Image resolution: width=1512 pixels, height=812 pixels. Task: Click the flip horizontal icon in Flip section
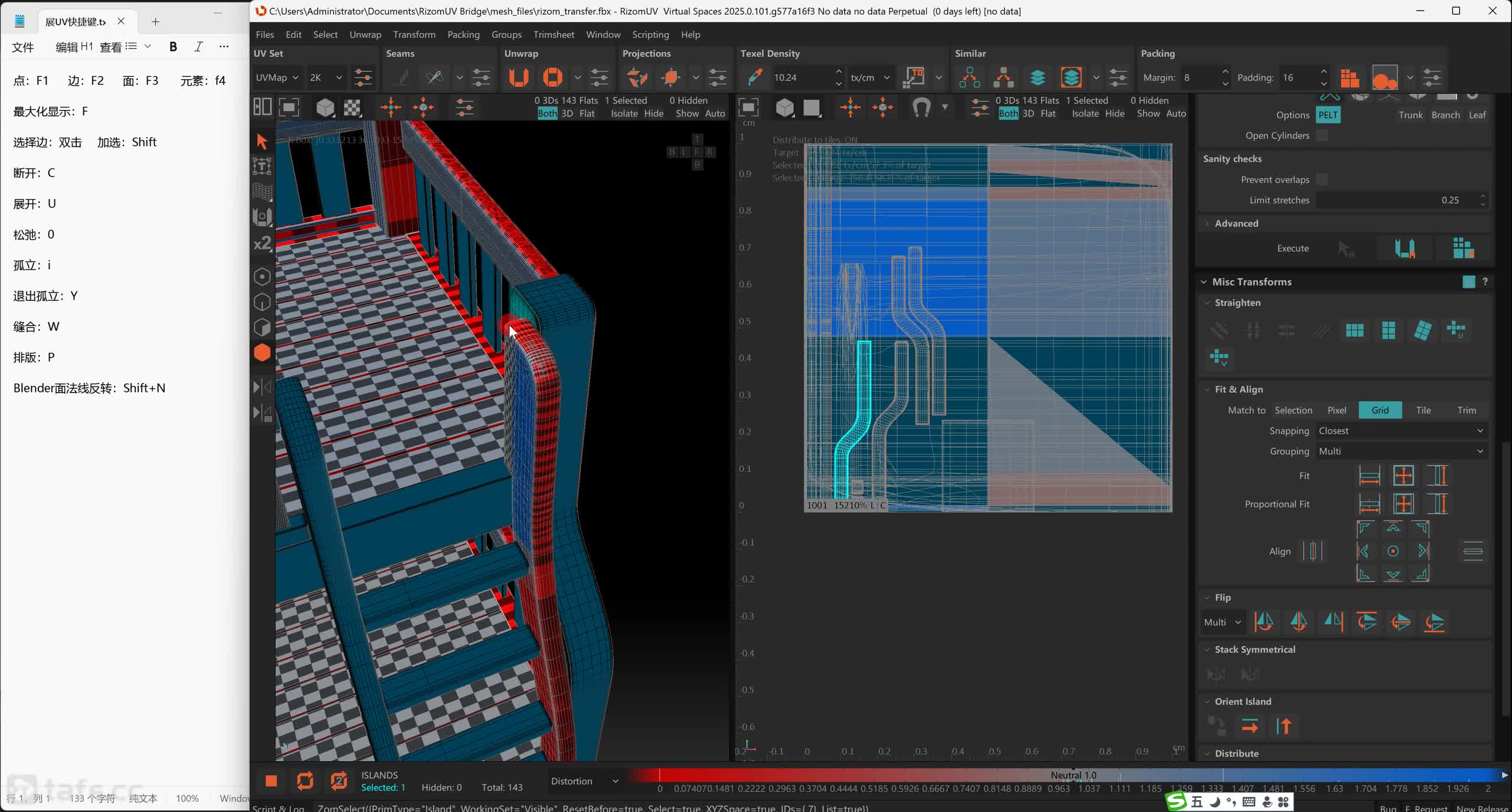click(x=1264, y=622)
